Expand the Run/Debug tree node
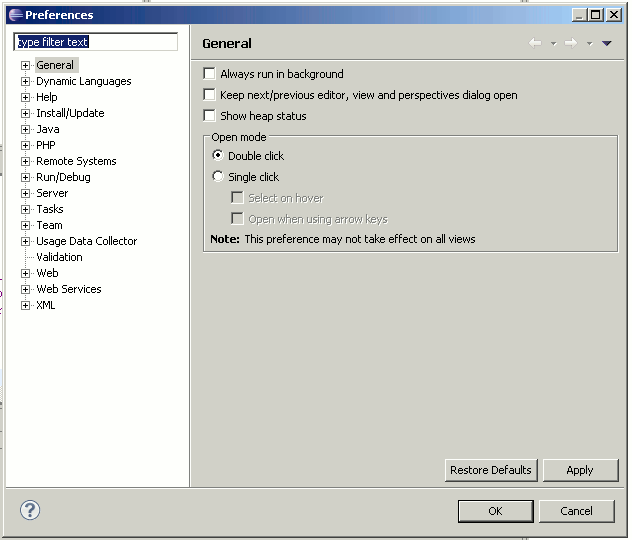The image size is (632, 540). (26, 177)
